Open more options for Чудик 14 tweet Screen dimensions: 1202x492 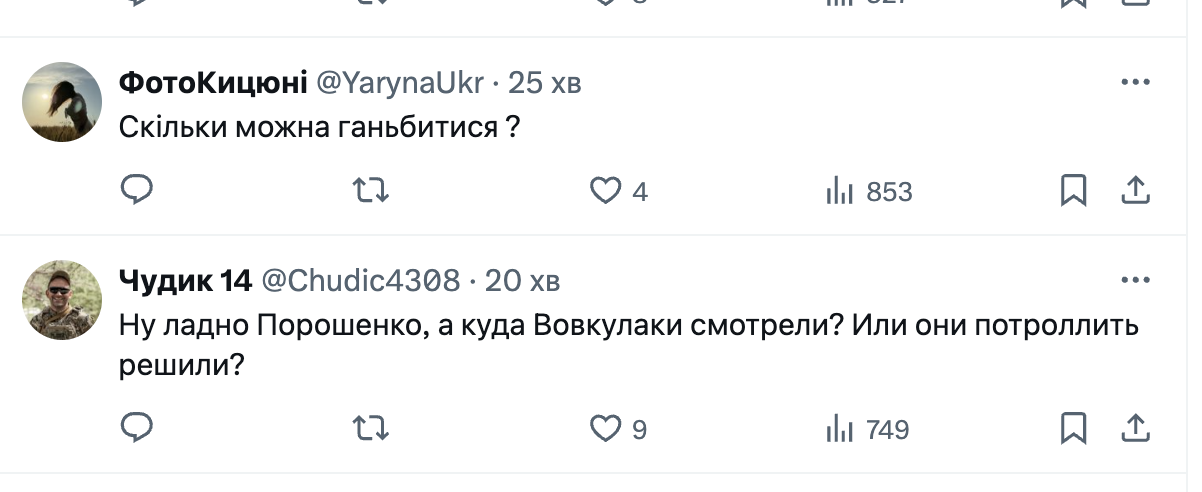[x=1135, y=280]
